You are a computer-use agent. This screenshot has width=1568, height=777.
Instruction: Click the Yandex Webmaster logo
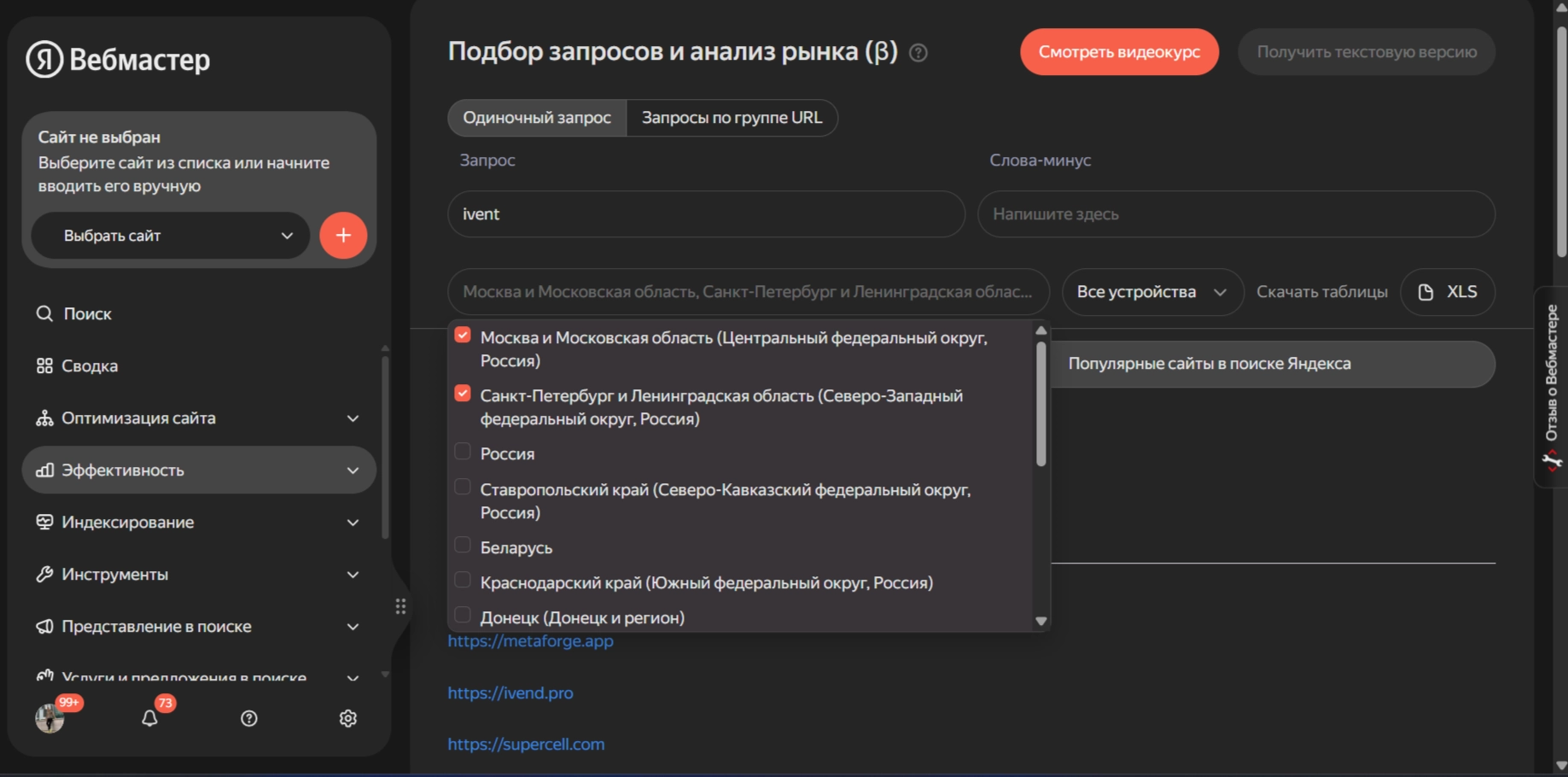[x=118, y=59]
